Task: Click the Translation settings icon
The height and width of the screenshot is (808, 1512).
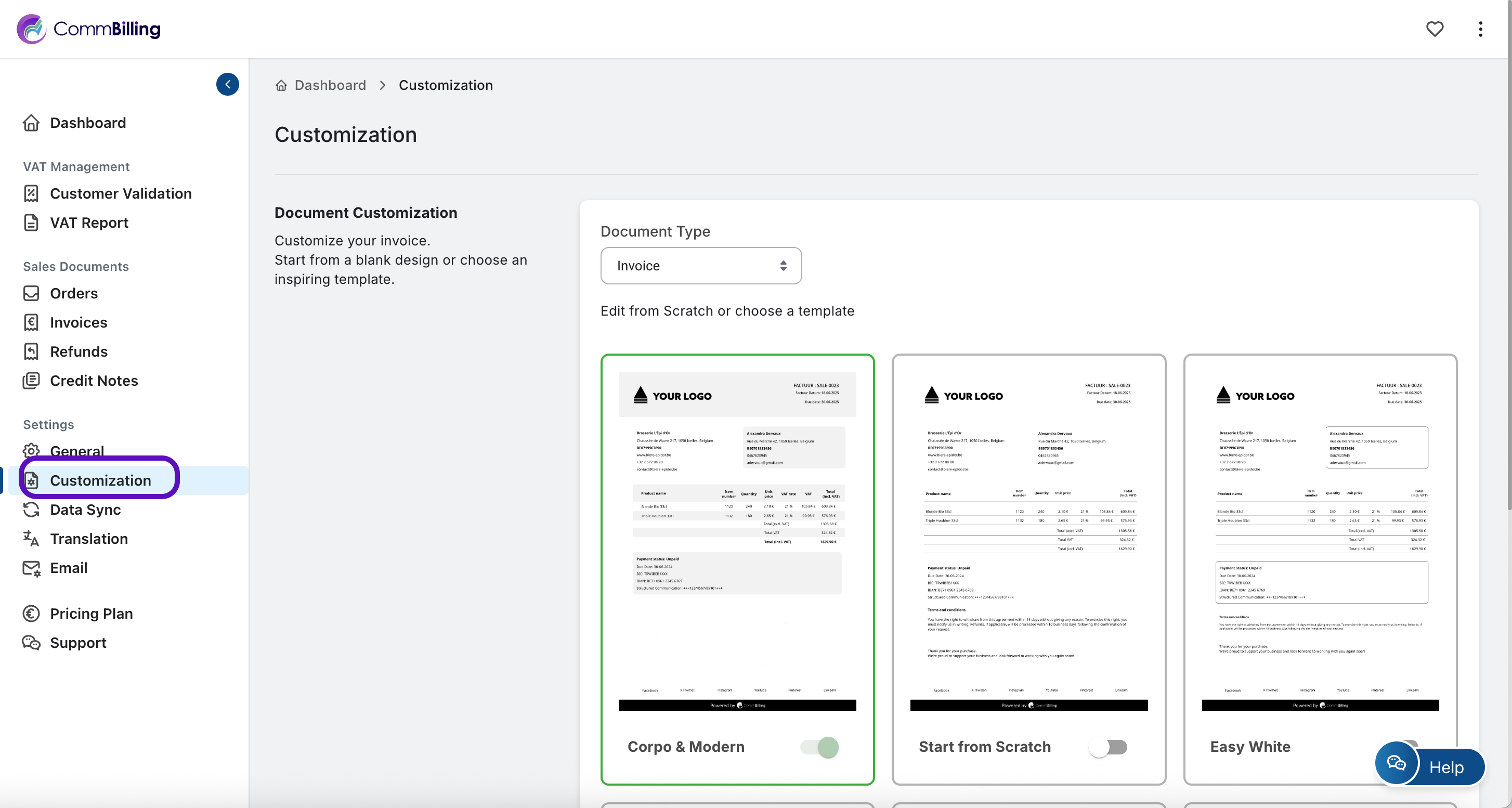Action: point(31,539)
